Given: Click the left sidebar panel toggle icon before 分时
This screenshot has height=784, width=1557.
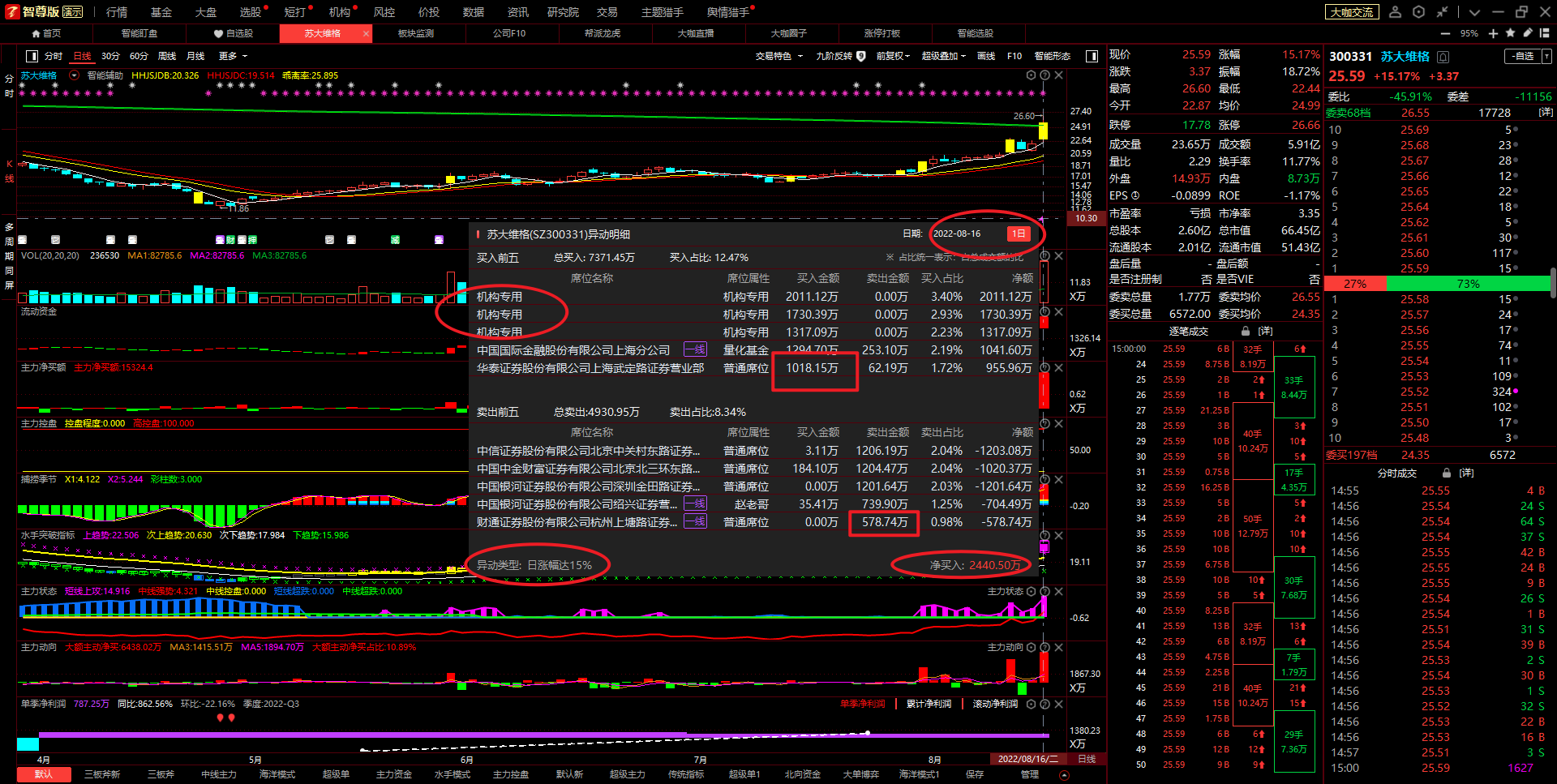Looking at the screenshot, I should click(32, 56).
